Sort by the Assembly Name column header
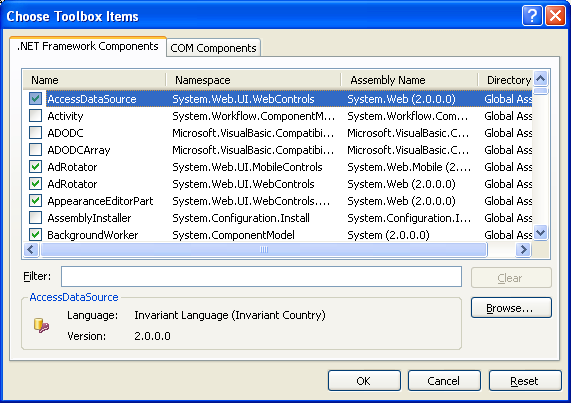Viewport: 571px width, 403px height. (x=409, y=80)
